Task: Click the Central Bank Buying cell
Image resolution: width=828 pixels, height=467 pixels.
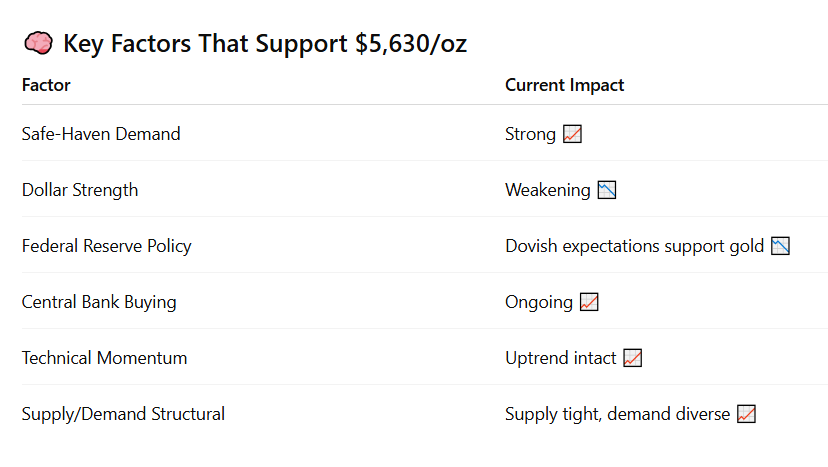Action: click(98, 302)
